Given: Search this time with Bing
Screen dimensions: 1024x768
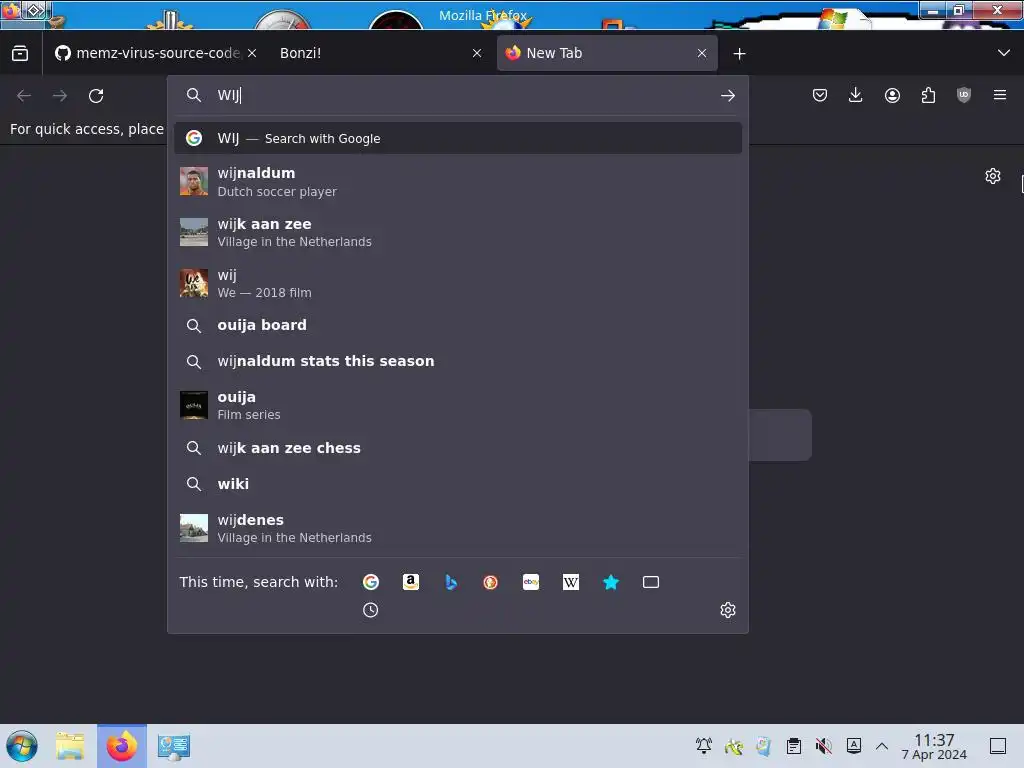Looking at the screenshot, I should [x=451, y=582].
